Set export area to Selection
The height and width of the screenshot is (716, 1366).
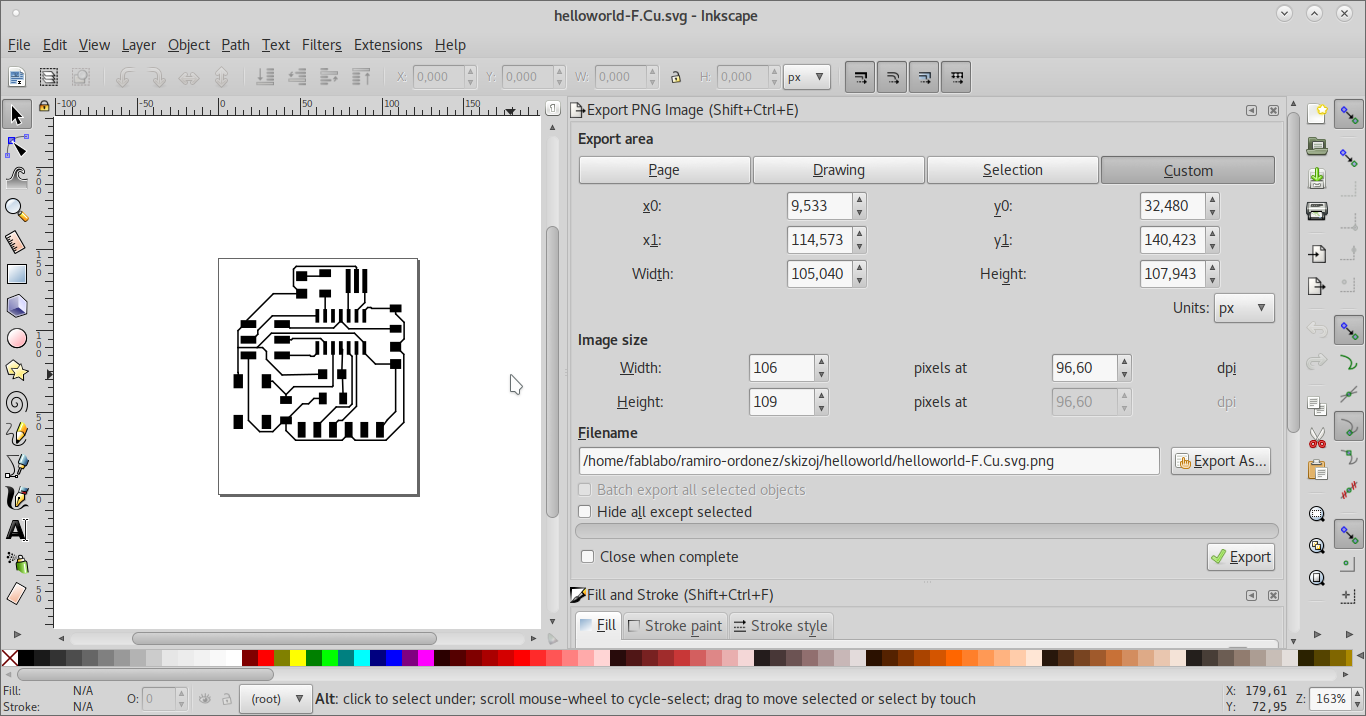pos(1012,170)
